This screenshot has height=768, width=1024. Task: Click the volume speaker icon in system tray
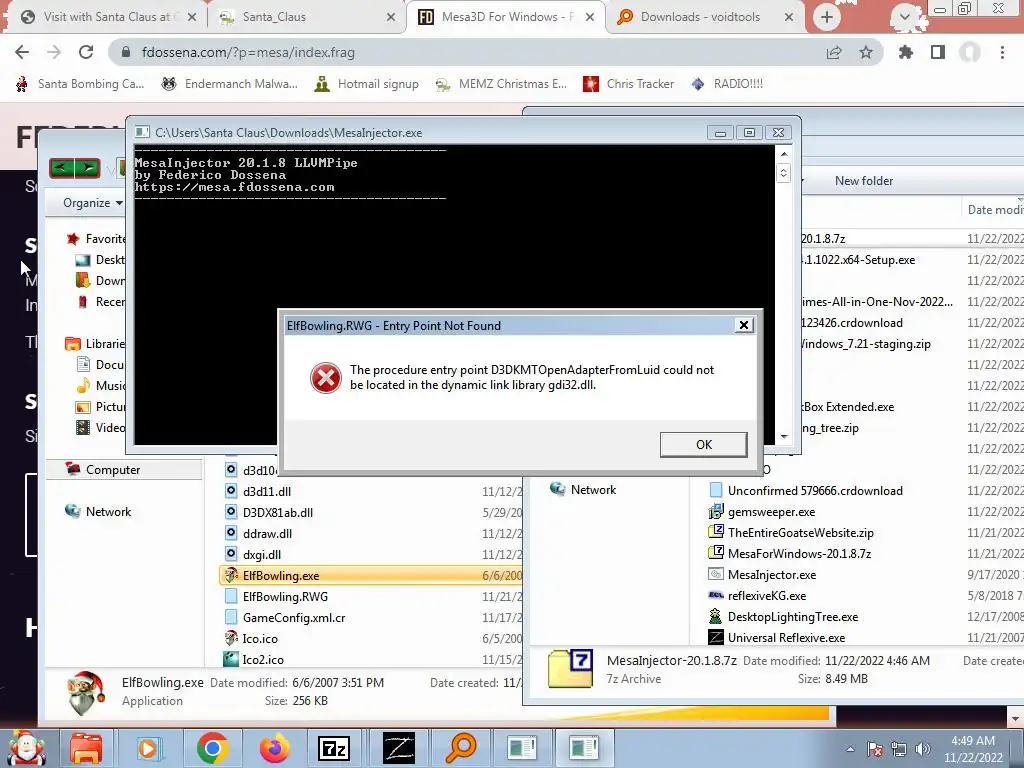point(923,749)
